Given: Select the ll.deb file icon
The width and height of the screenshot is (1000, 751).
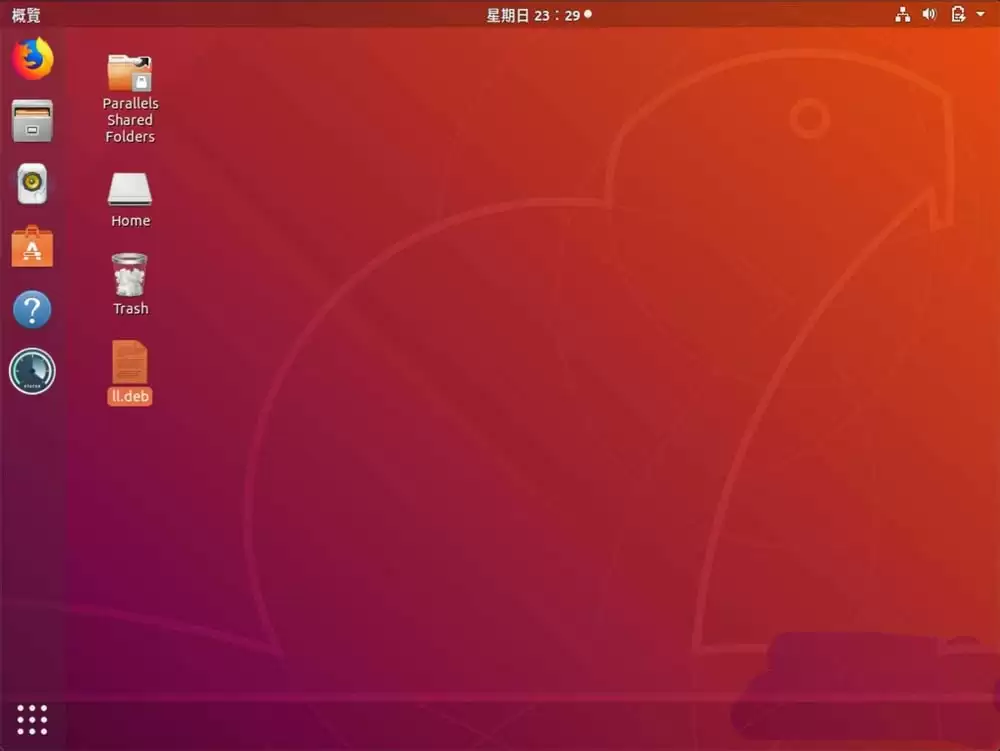Looking at the screenshot, I should [129, 361].
